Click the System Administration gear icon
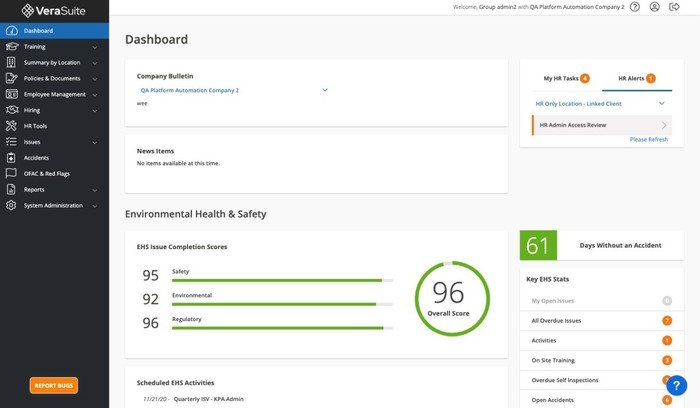The width and height of the screenshot is (700, 408). click(x=11, y=205)
